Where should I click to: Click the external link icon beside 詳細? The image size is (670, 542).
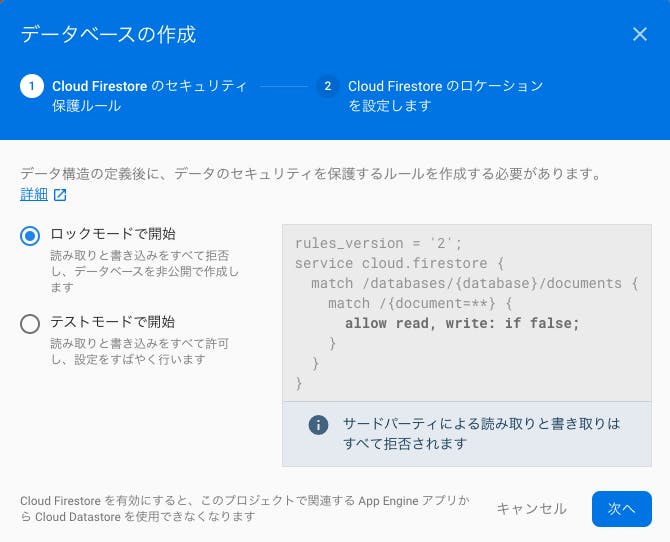click(60, 195)
